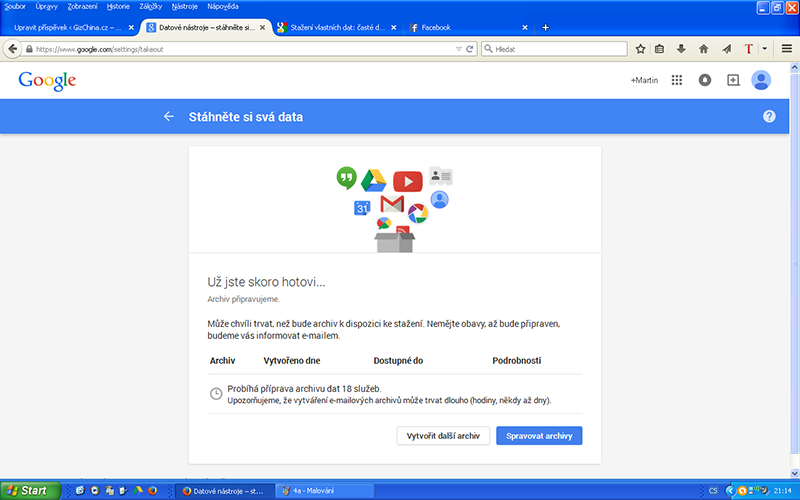Open the Zobrazení menu
Image resolution: width=800 pixels, height=500 pixels.
(x=82, y=7)
